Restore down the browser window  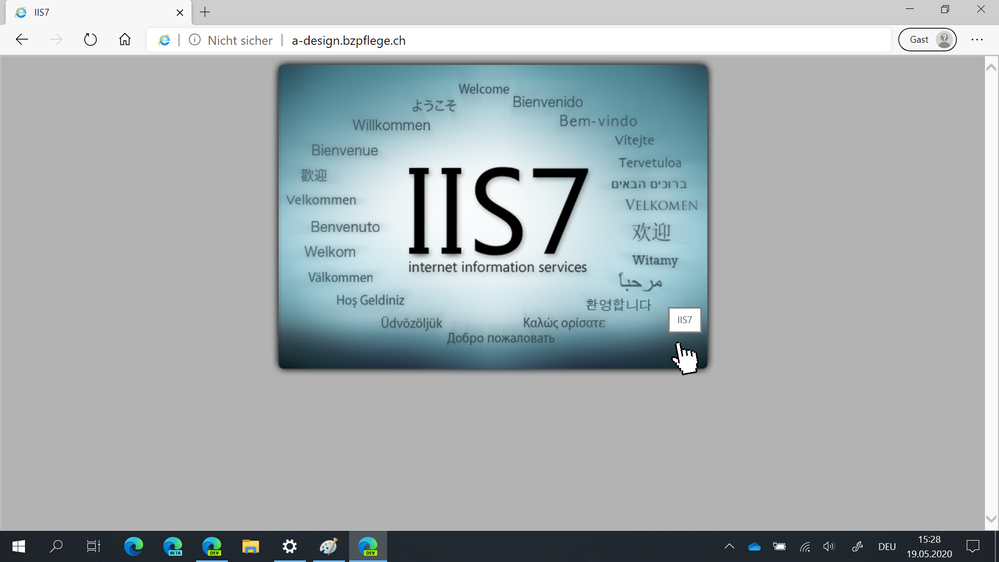coord(945,9)
